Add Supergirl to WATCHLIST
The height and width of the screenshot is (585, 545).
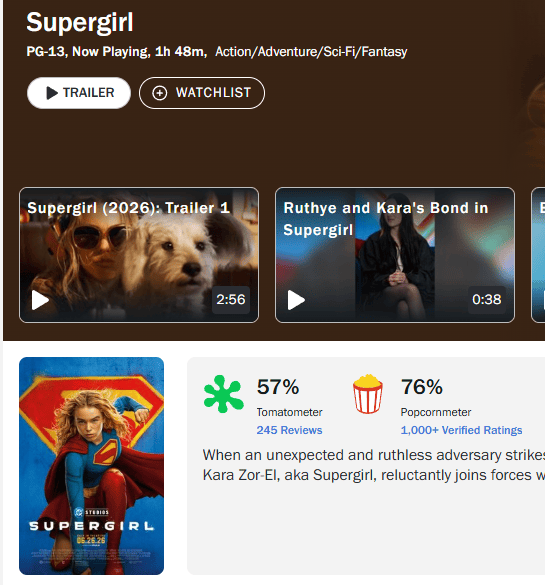click(202, 93)
